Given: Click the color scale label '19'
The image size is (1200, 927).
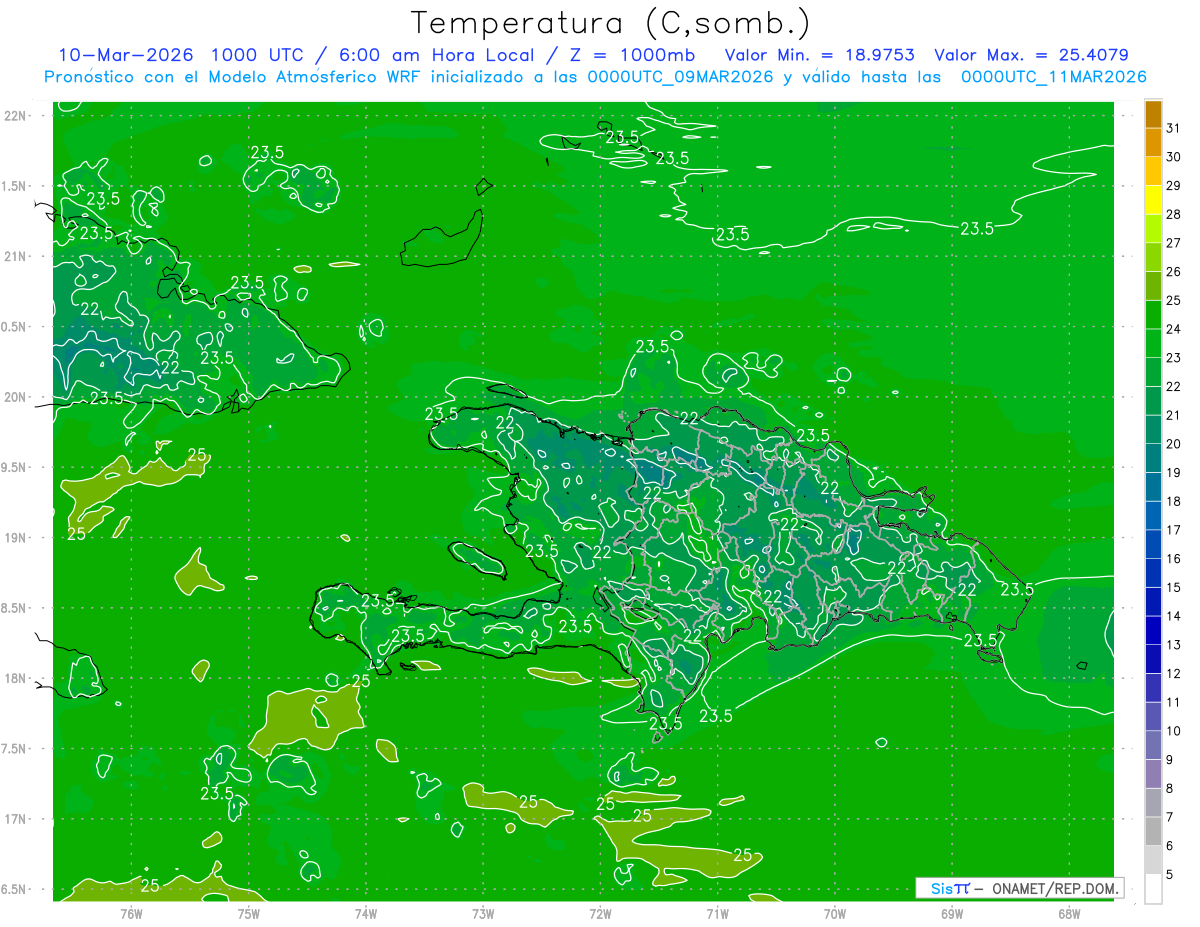Looking at the screenshot, I should click(1173, 473).
